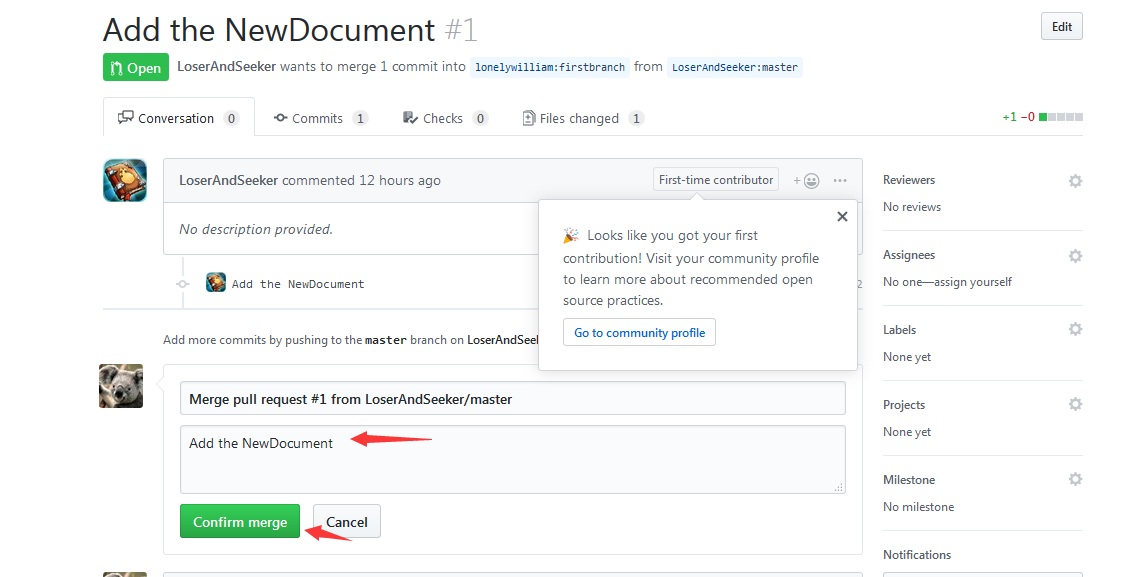Click the Confirm merge button
The width and height of the screenshot is (1141, 577).
[240, 522]
